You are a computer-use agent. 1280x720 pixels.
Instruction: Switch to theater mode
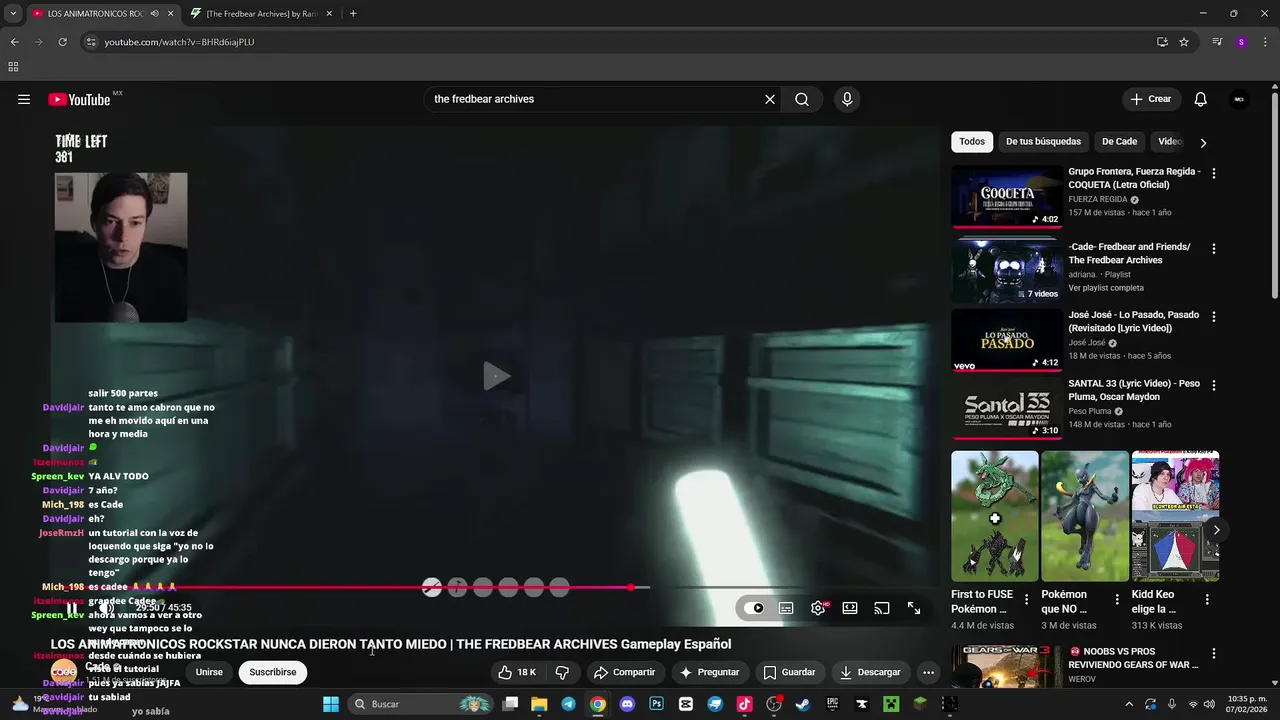pyautogui.click(x=850, y=608)
